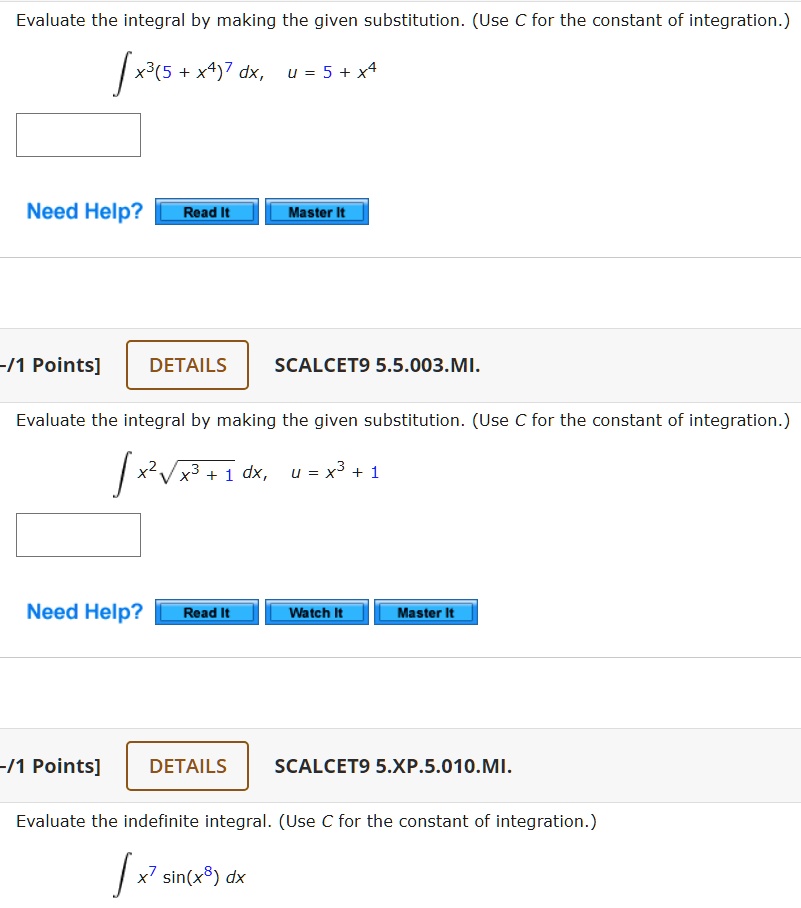Image resolution: width=801 pixels, height=908 pixels.
Task: Click Read It under problem SCALCET9 5.5.003.MI
Action: (x=206, y=612)
